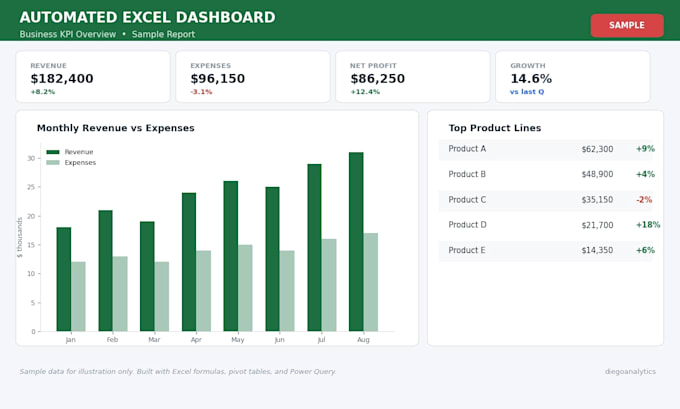This screenshot has width=680, height=409.
Task: Click the light green Expenses legend swatch
Action: (x=52, y=163)
